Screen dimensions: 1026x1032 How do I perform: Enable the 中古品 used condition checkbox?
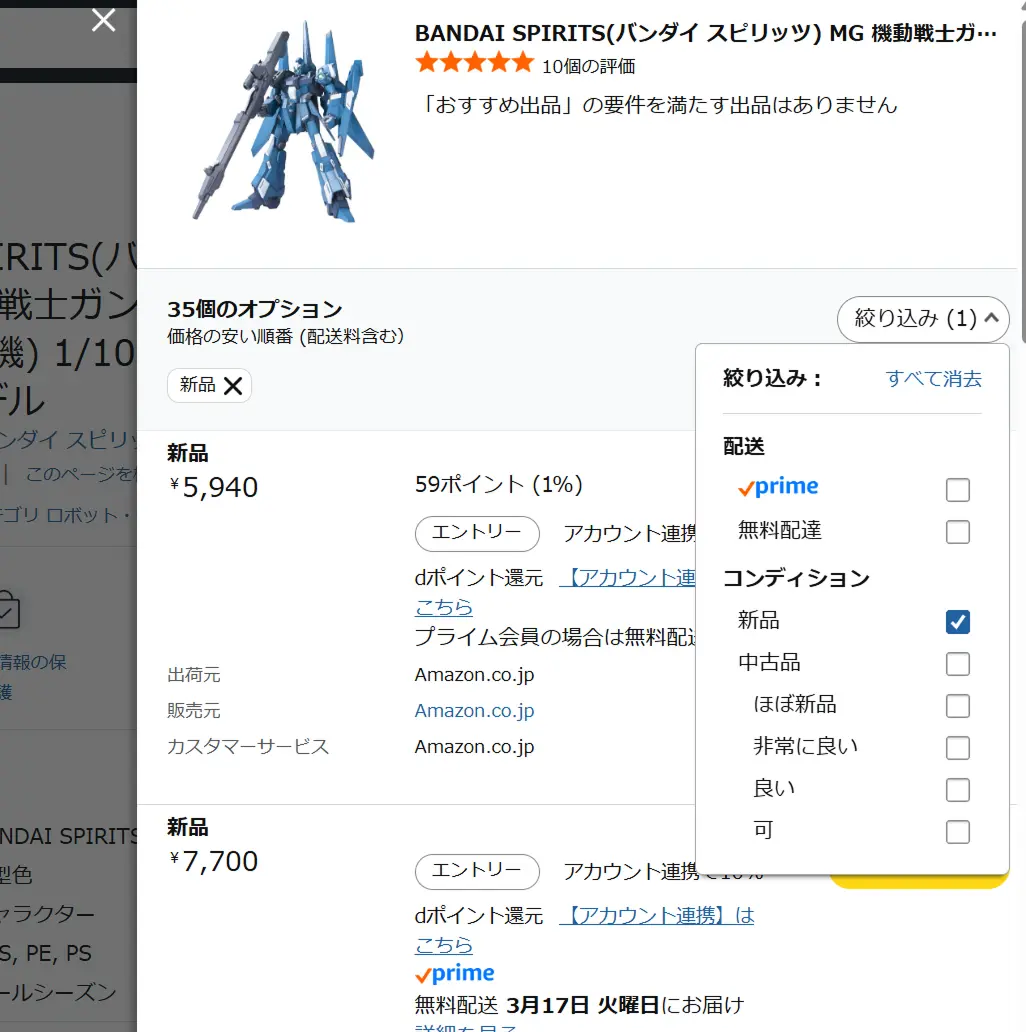(957, 663)
